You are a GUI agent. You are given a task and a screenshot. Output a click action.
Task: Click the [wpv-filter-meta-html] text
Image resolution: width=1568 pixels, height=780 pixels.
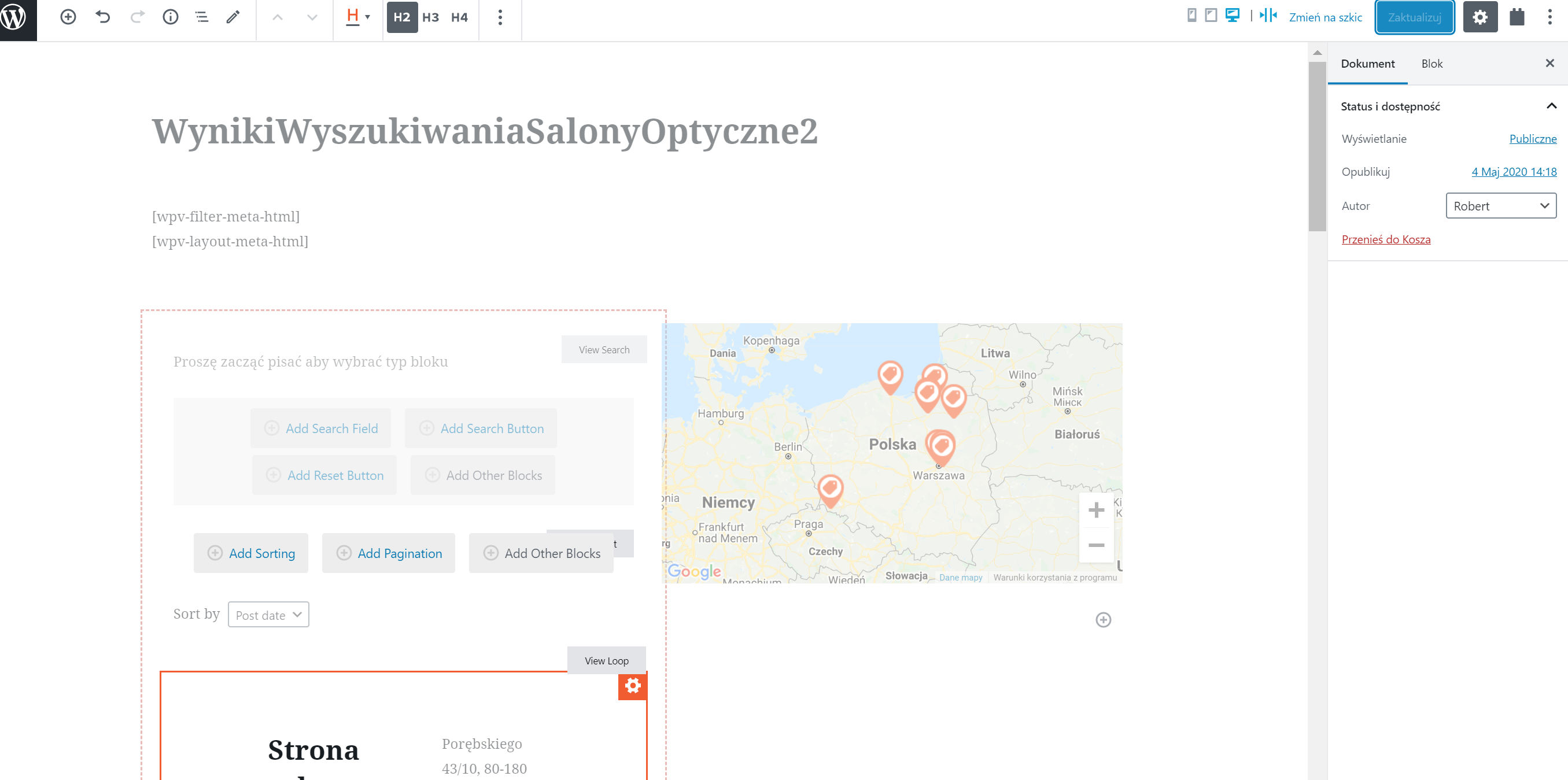click(x=226, y=216)
